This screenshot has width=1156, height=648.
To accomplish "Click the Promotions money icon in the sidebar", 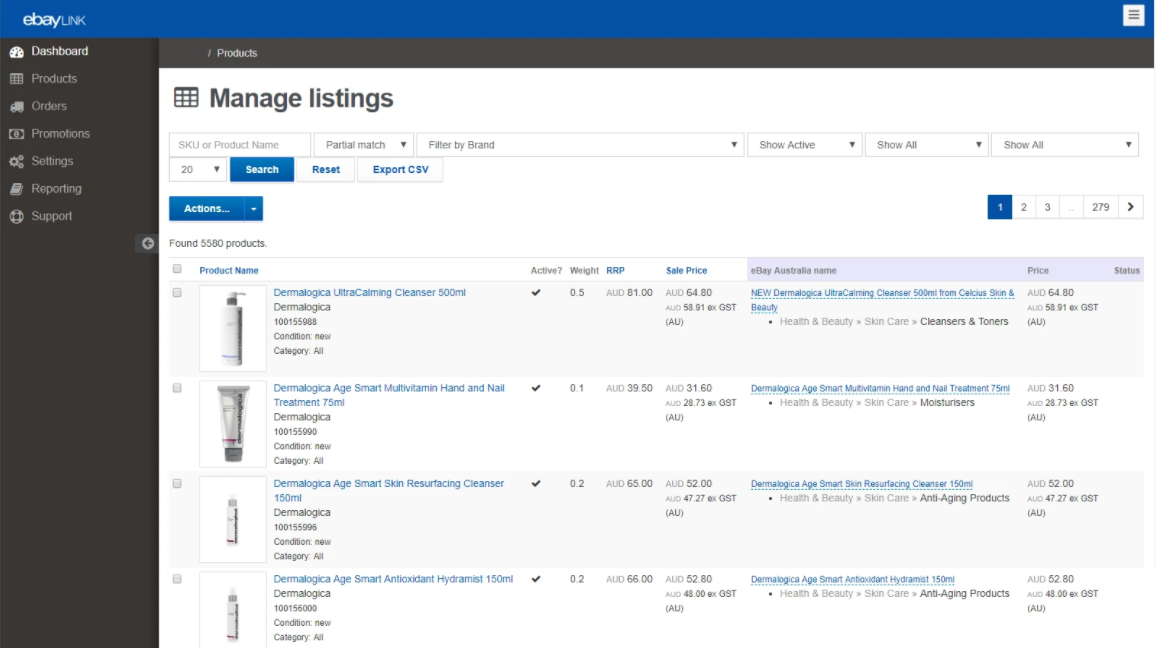I will 16,134.
